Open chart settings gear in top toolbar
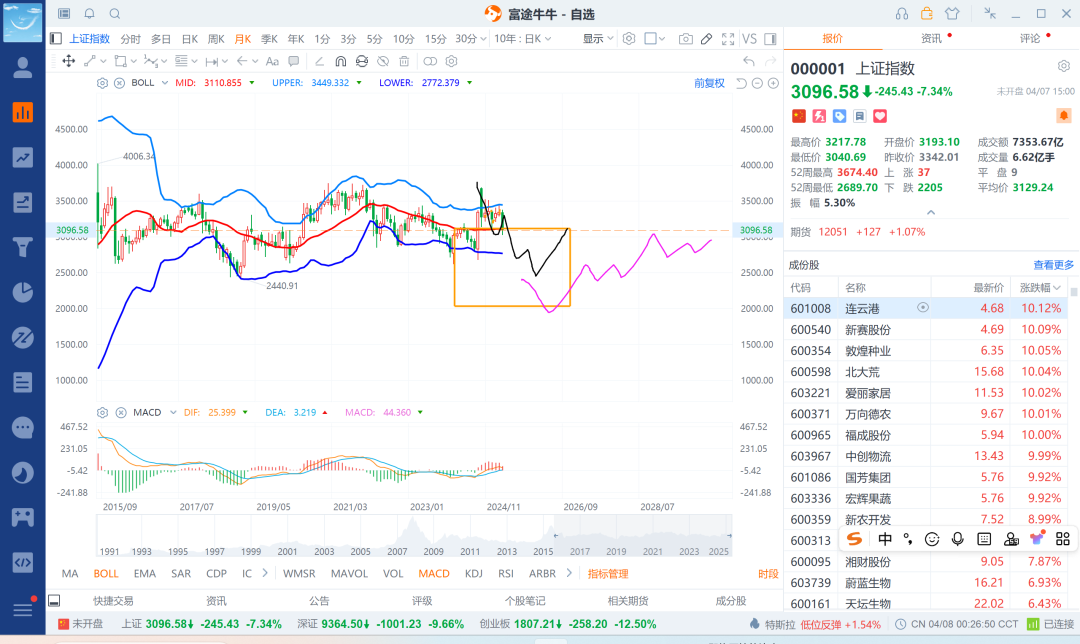 [x=629, y=39]
